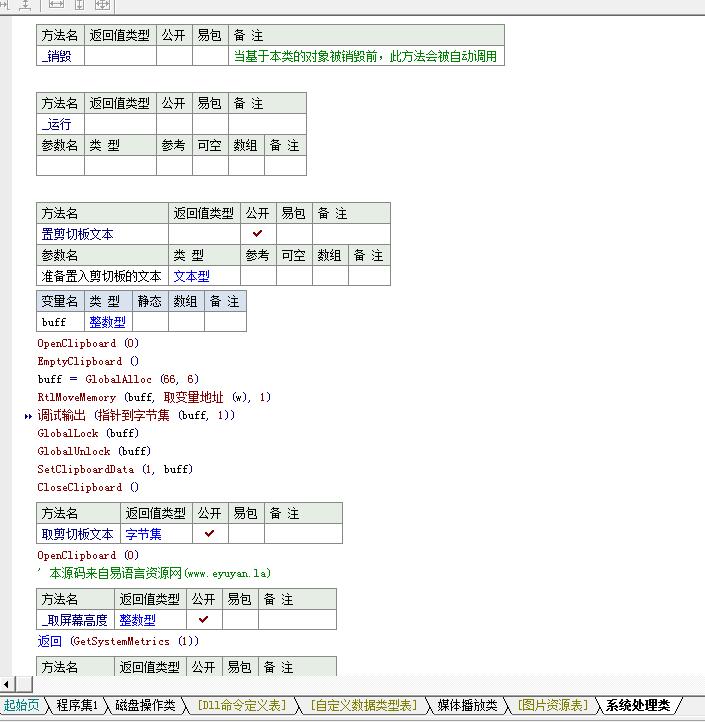705x722 pixels.
Task: Open the [自定义数据类型表] tab
Action: (363, 705)
